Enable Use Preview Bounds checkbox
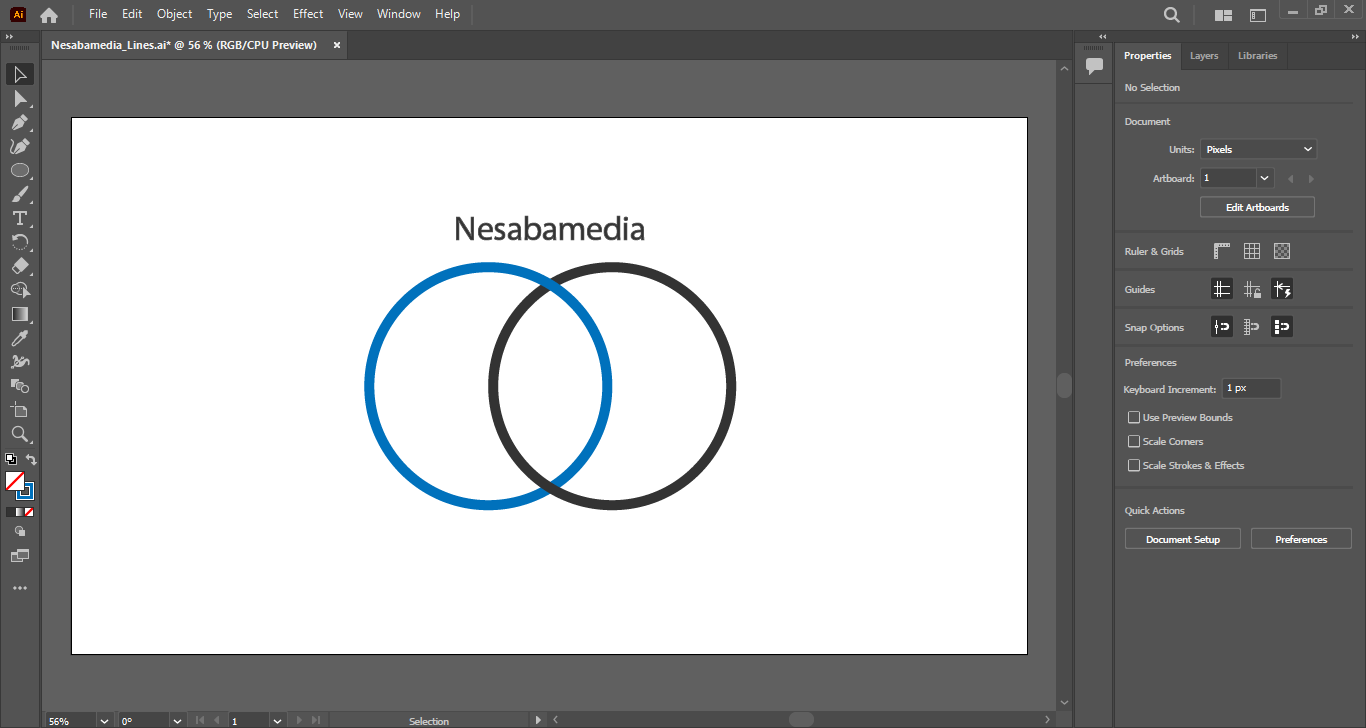1366x728 pixels. [1134, 417]
